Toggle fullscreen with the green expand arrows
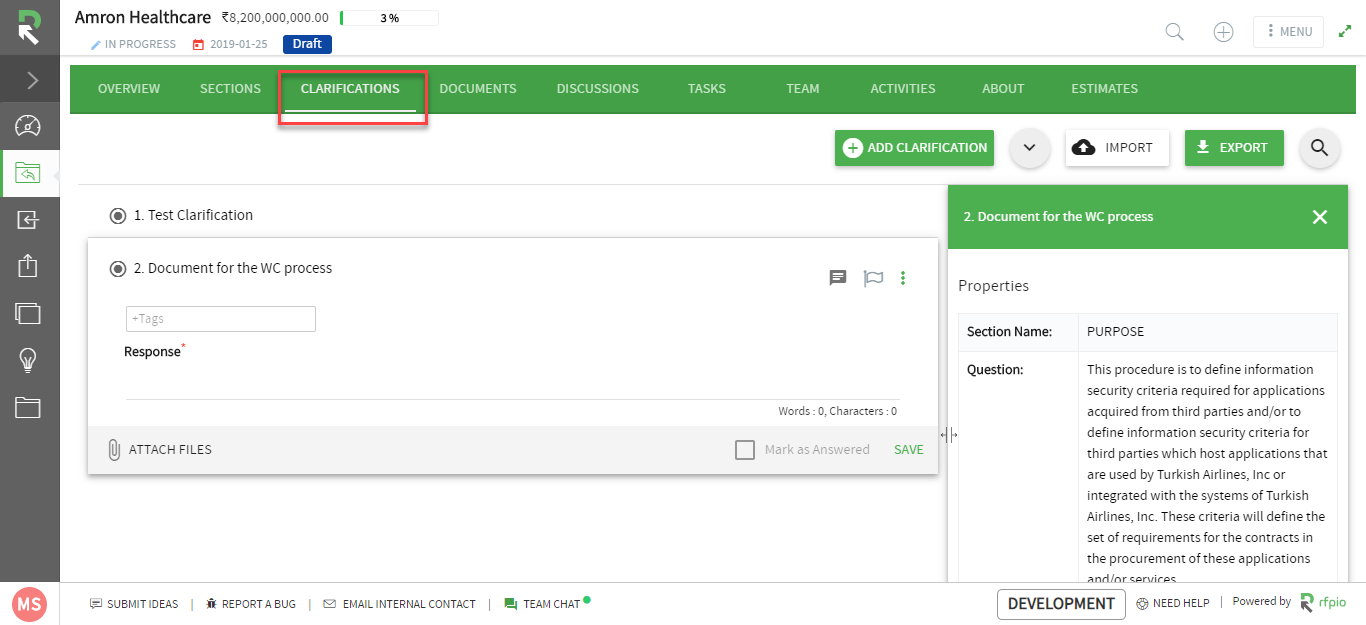This screenshot has height=625, width=1366. [1345, 31]
